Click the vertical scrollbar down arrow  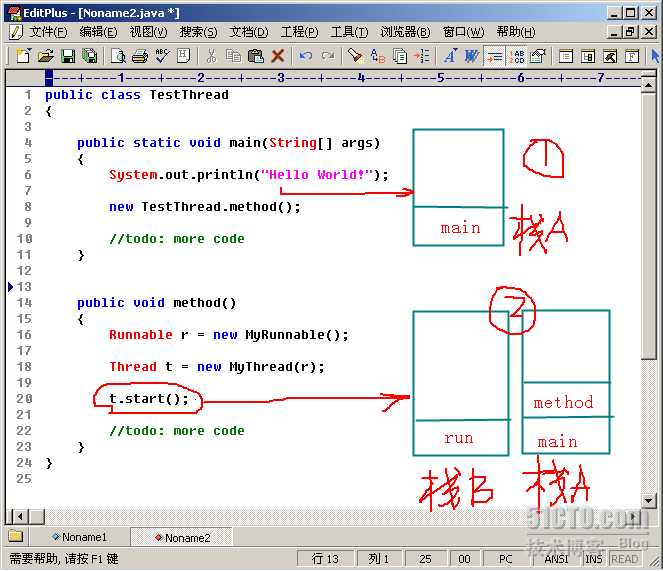point(648,501)
